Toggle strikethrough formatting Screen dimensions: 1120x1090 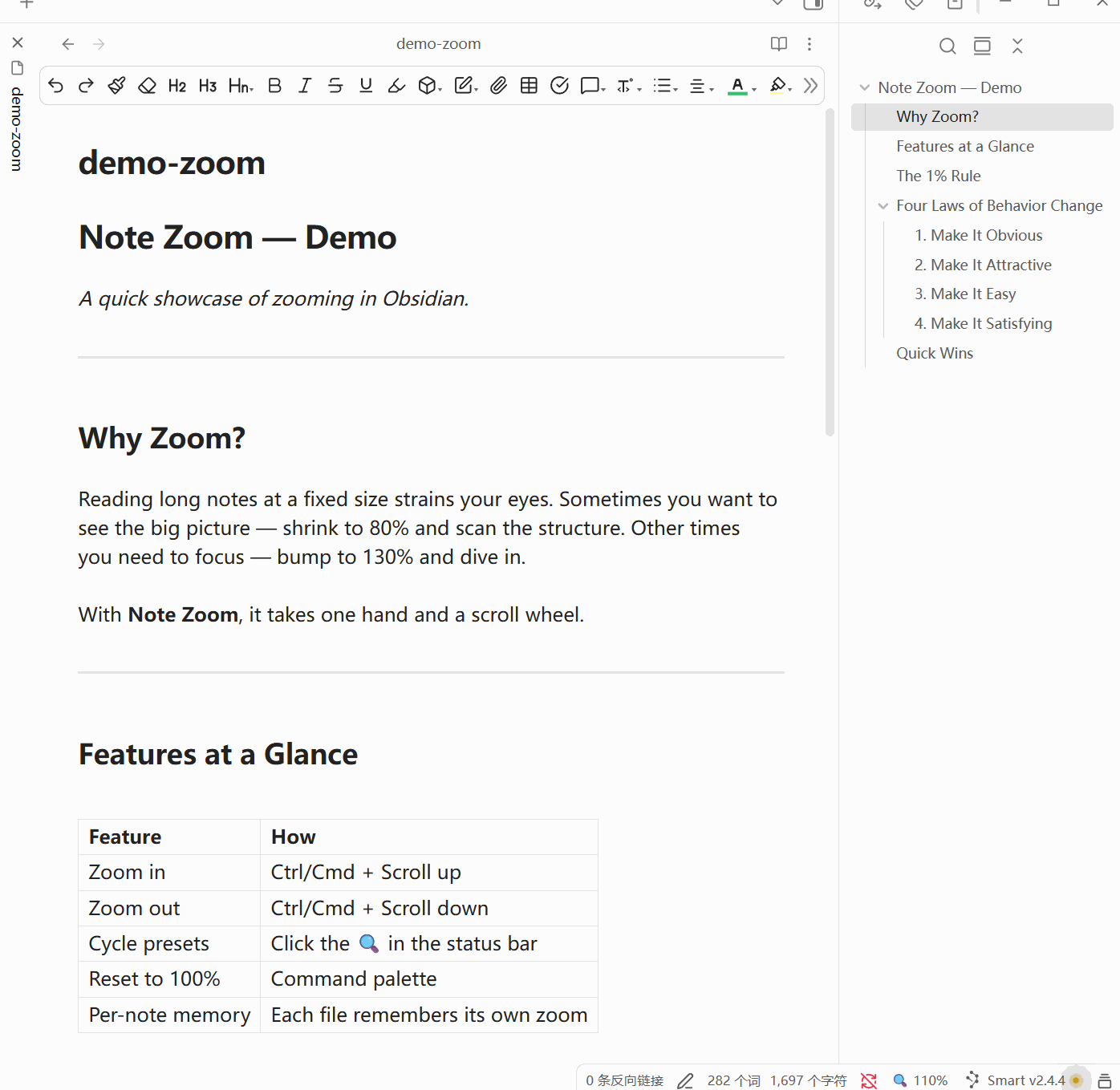pos(335,86)
